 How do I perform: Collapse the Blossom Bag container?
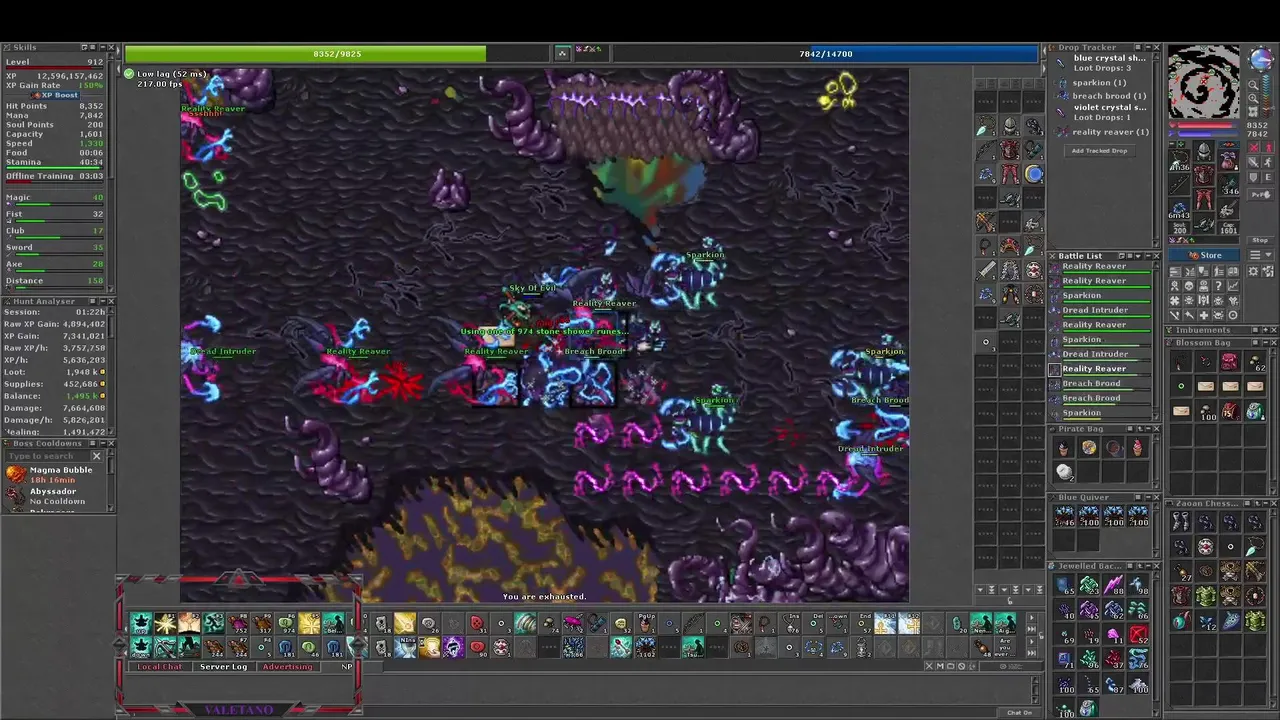click(x=1265, y=342)
